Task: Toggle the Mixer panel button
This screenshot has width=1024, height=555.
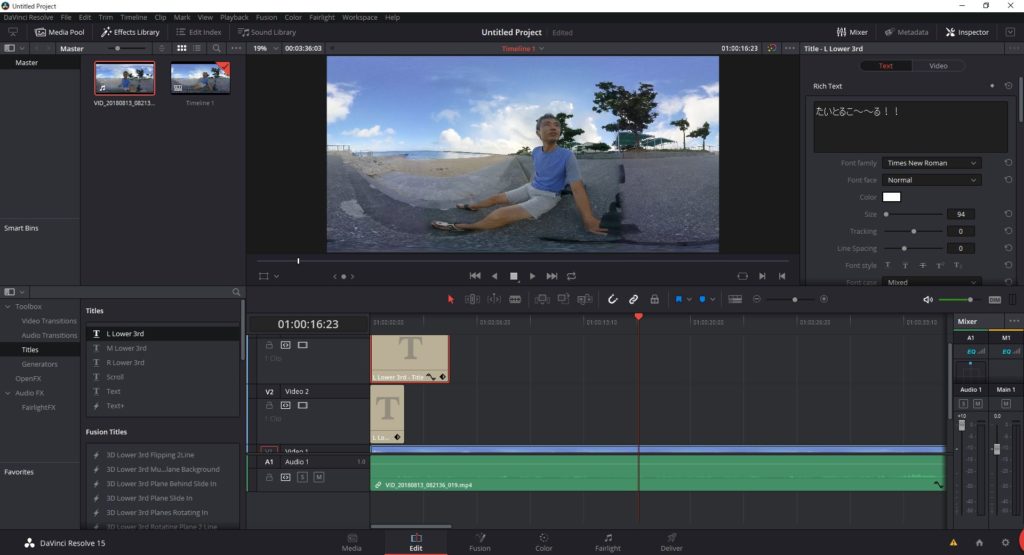Action: tap(852, 32)
